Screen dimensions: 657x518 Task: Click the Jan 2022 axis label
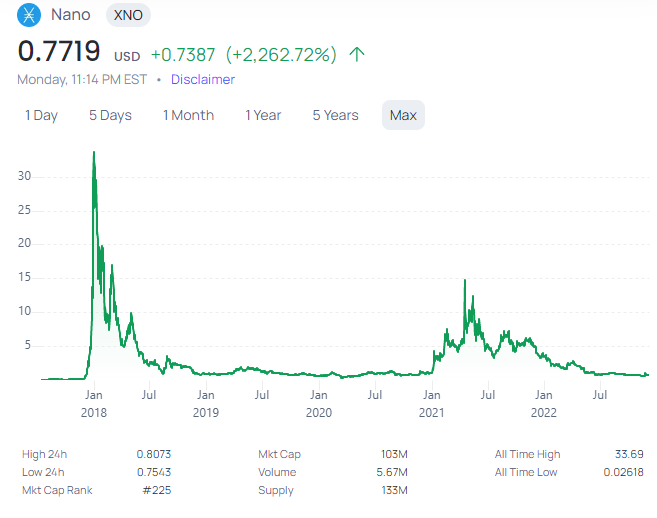pos(544,404)
